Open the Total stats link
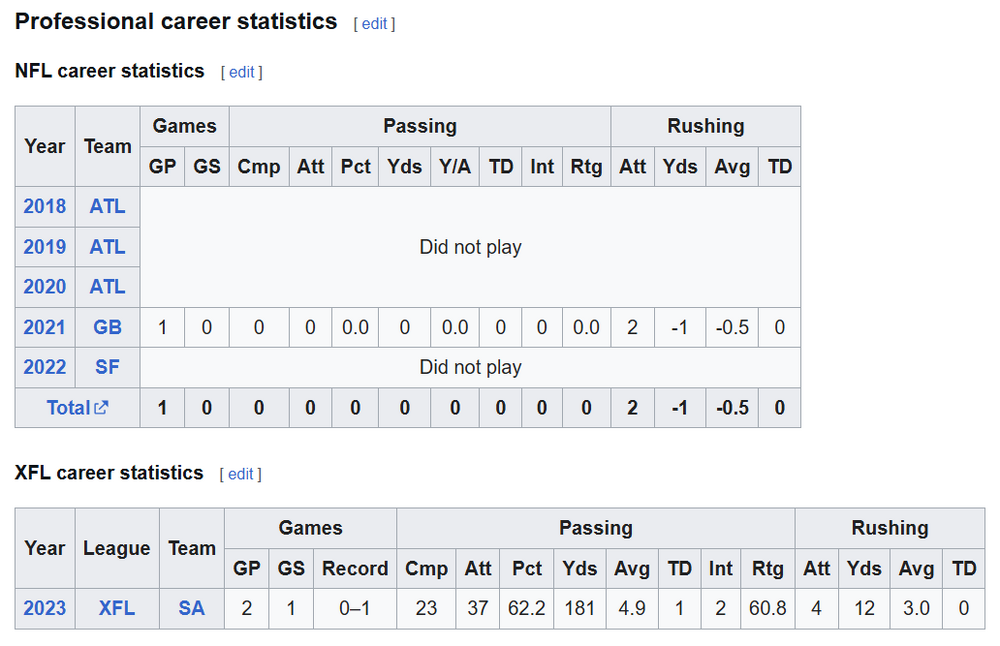This screenshot has width=1000, height=646. (69, 408)
